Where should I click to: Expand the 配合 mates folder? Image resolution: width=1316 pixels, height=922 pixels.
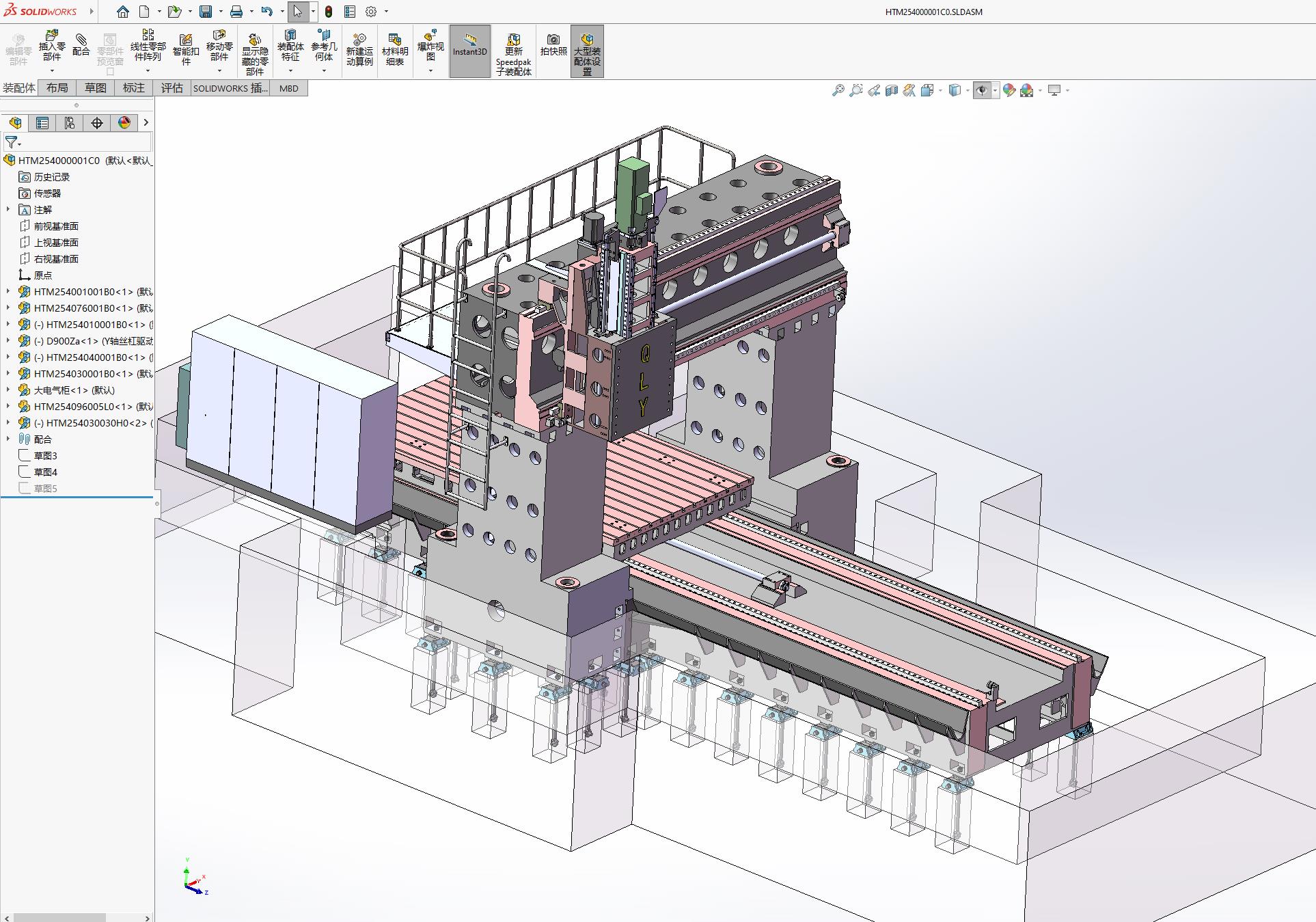pos(8,439)
